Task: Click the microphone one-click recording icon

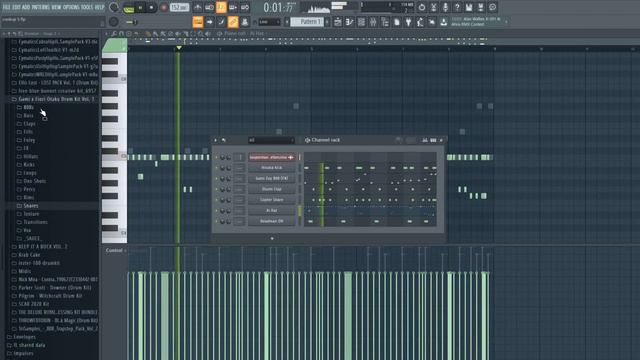Action: pos(445,7)
